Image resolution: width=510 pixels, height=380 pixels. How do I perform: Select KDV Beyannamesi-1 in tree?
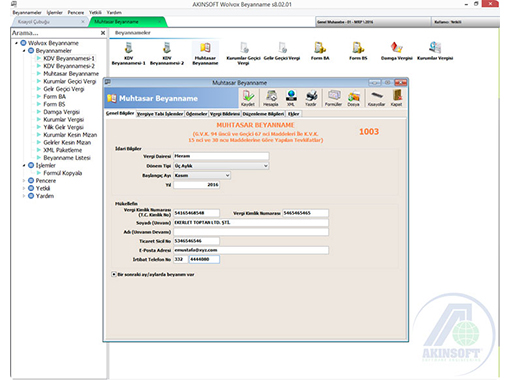pyautogui.click(x=69, y=58)
